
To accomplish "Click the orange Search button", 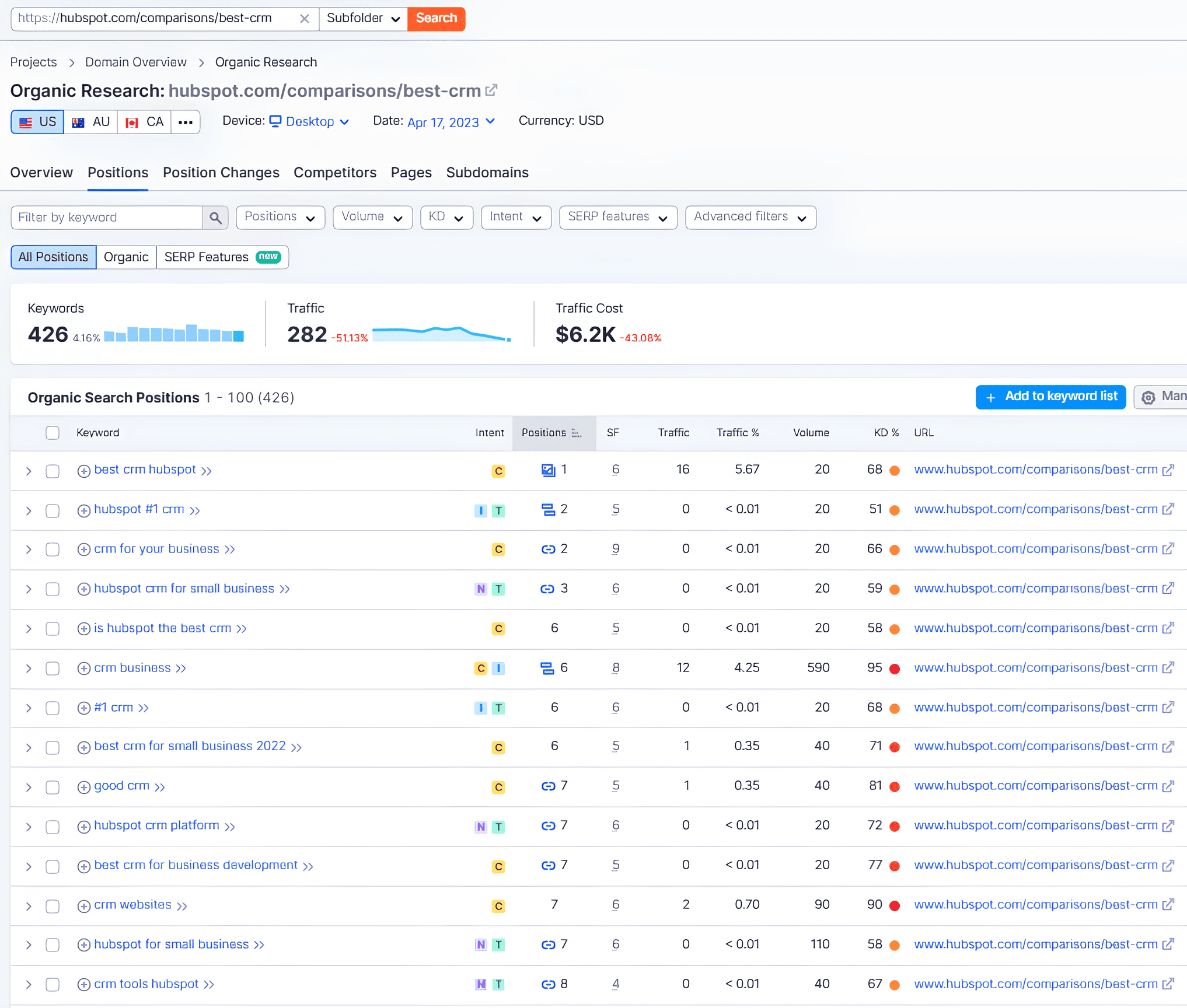I will 436,19.
